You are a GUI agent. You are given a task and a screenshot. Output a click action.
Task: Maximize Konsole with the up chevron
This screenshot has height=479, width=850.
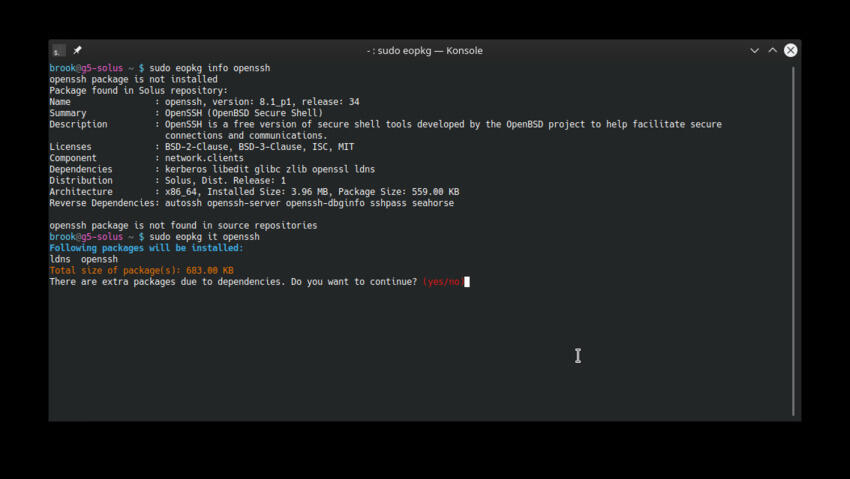pyautogui.click(x=772, y=50)
